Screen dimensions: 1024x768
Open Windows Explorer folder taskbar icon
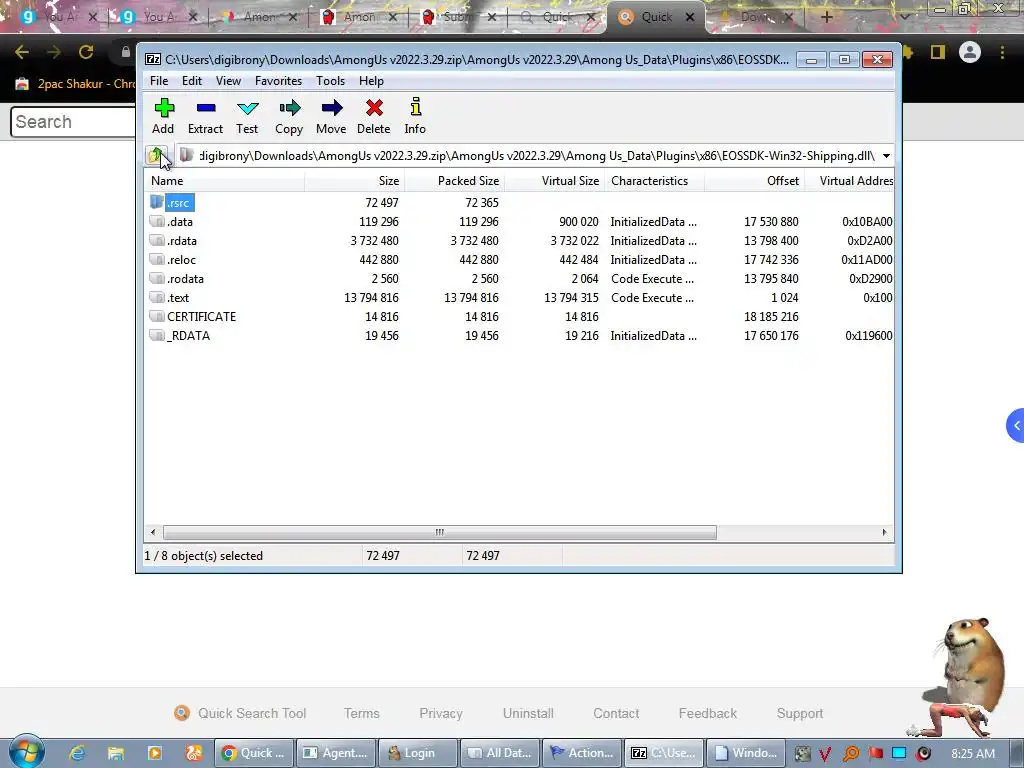point(116,753)
